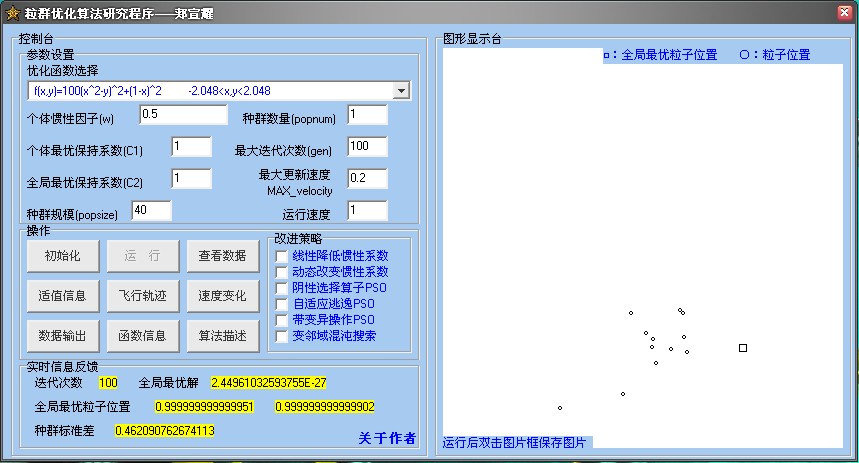Click the 运行速度 input field
859x463 pixels.
tap(367, 210)
